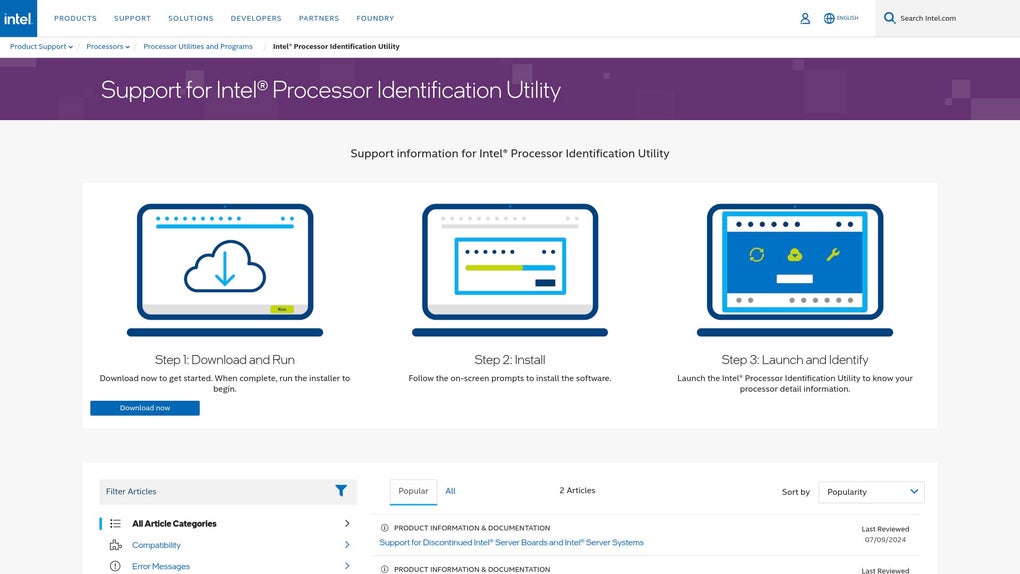Click the All Article Categories list icon
This screenshot has height=574, width=1020.
point(115,523)
